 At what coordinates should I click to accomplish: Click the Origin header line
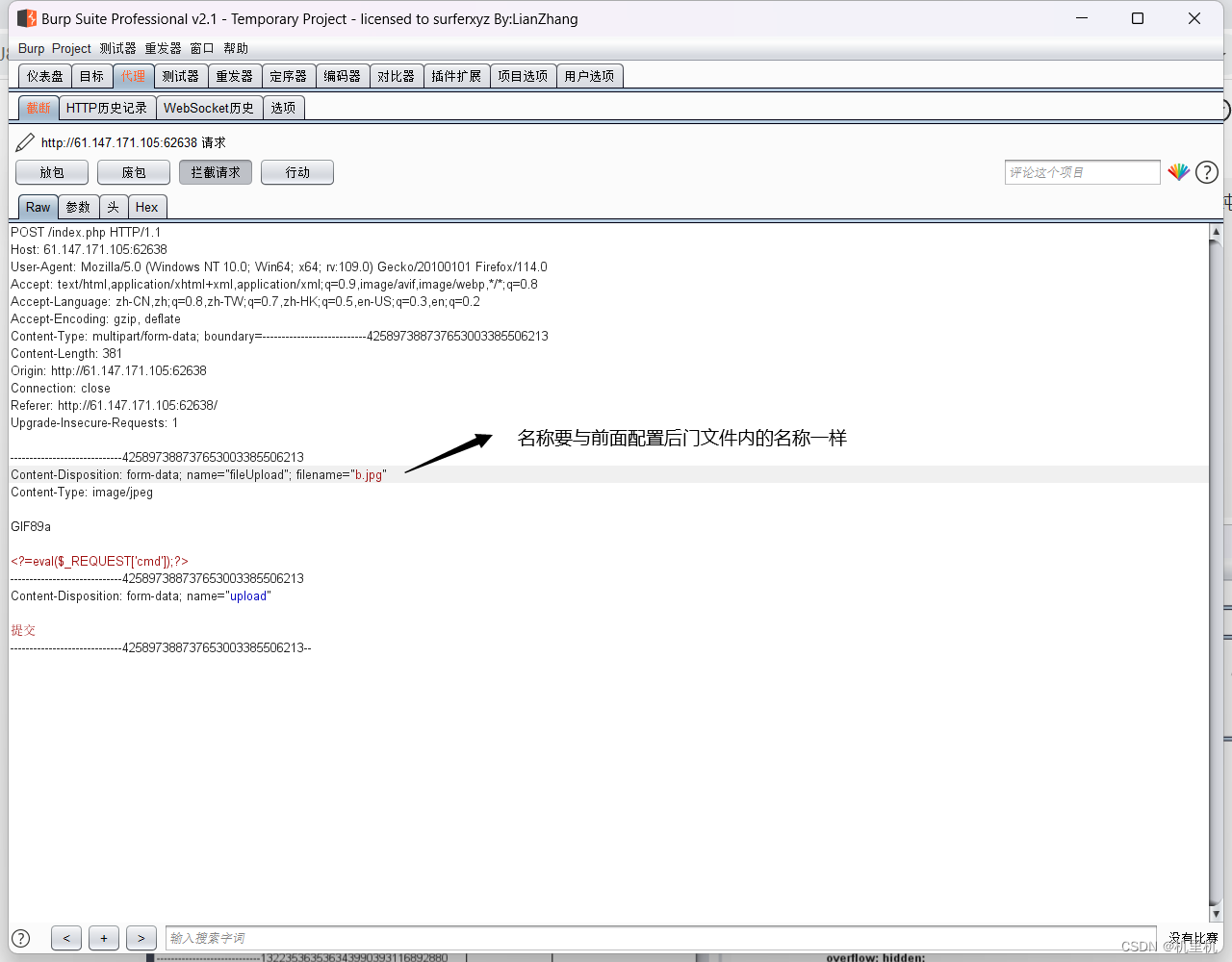109,370
